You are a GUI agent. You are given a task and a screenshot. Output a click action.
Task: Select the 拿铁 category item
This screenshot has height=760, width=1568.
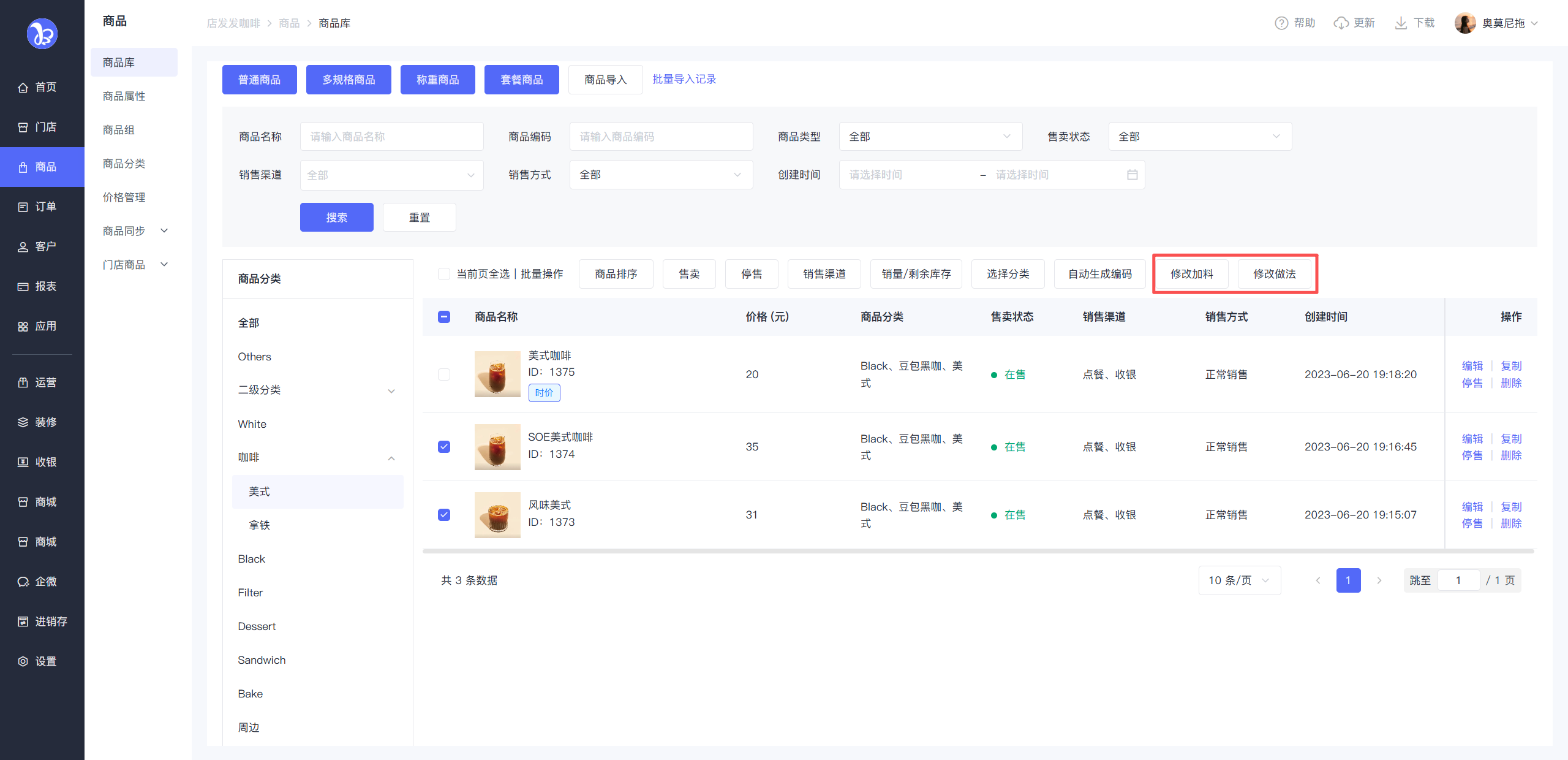click(x=260, y=525)
